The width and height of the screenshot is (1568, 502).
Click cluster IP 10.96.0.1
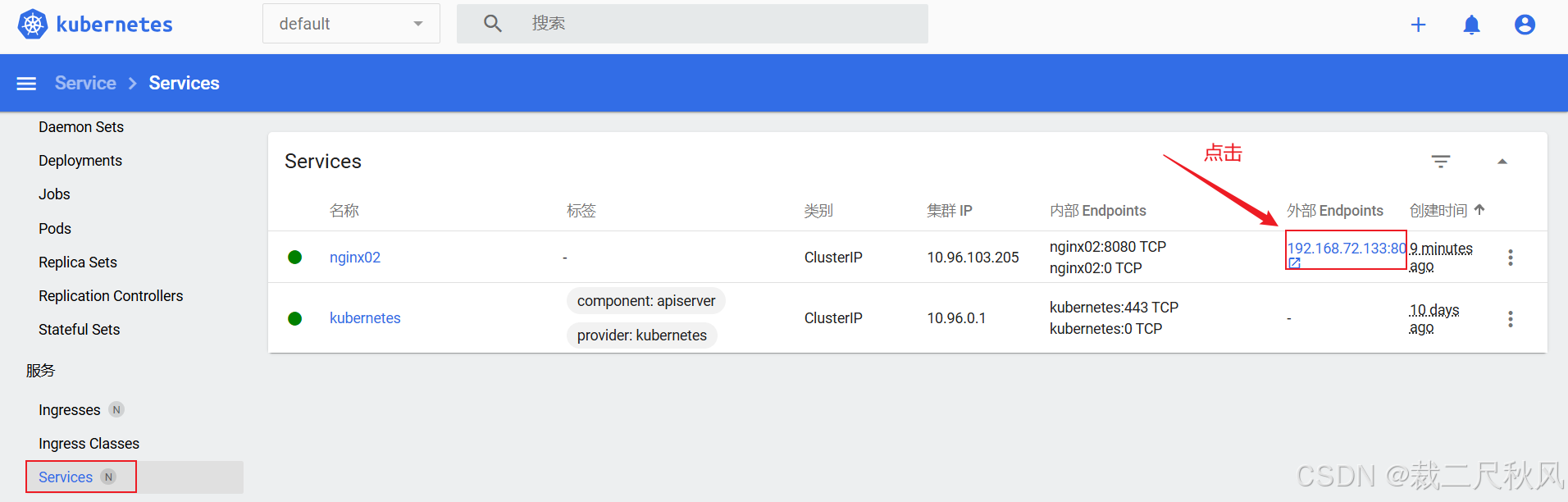(x=956, y=318)
